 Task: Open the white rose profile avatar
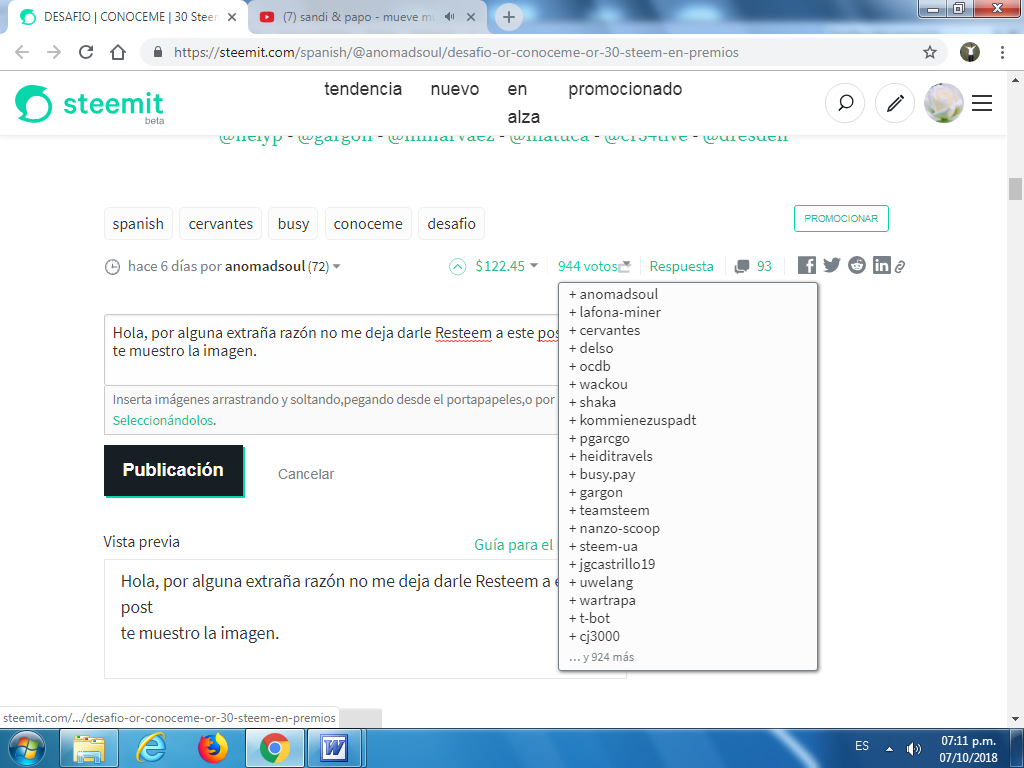(944, 103)
